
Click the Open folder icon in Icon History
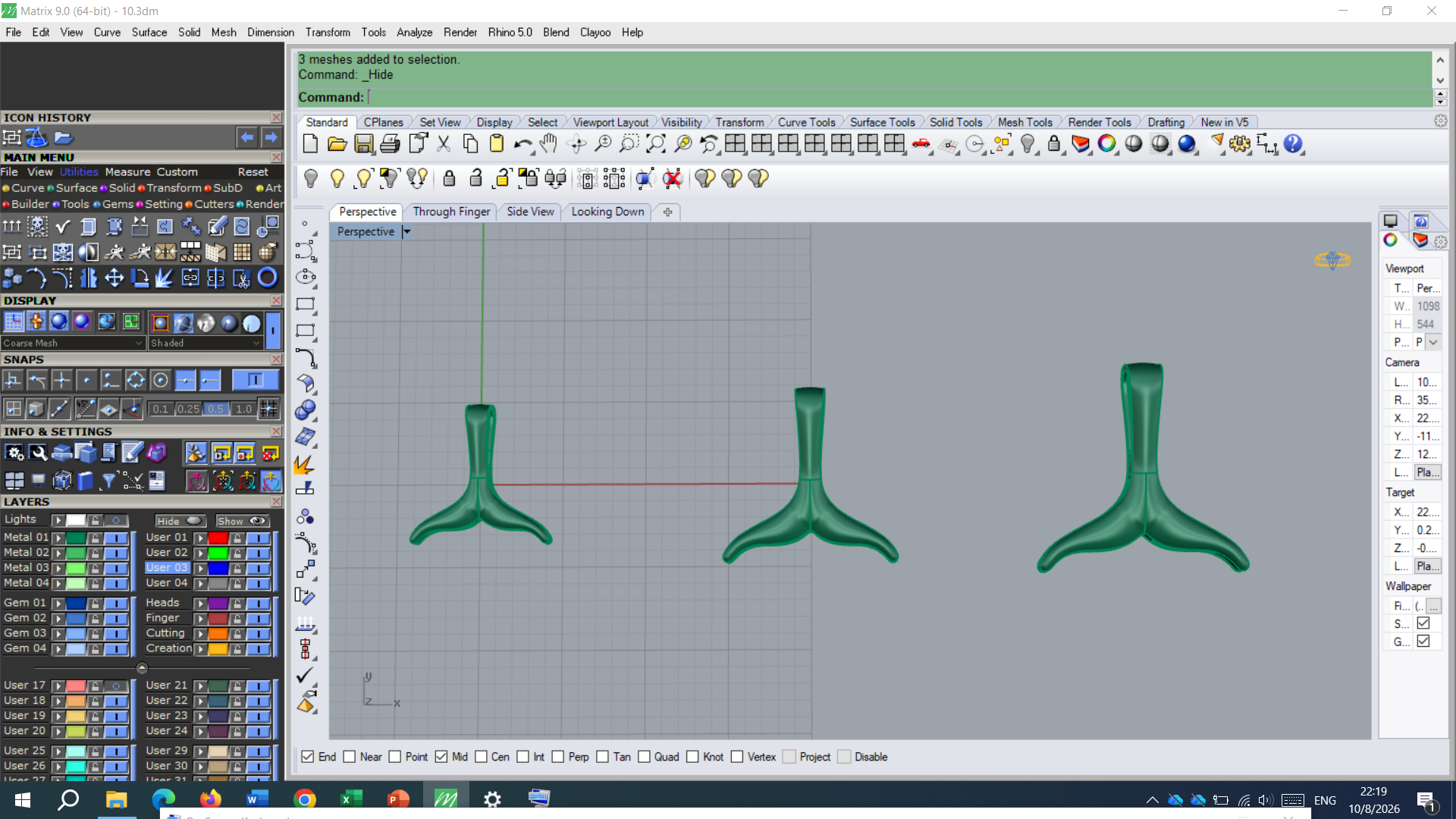63,137
